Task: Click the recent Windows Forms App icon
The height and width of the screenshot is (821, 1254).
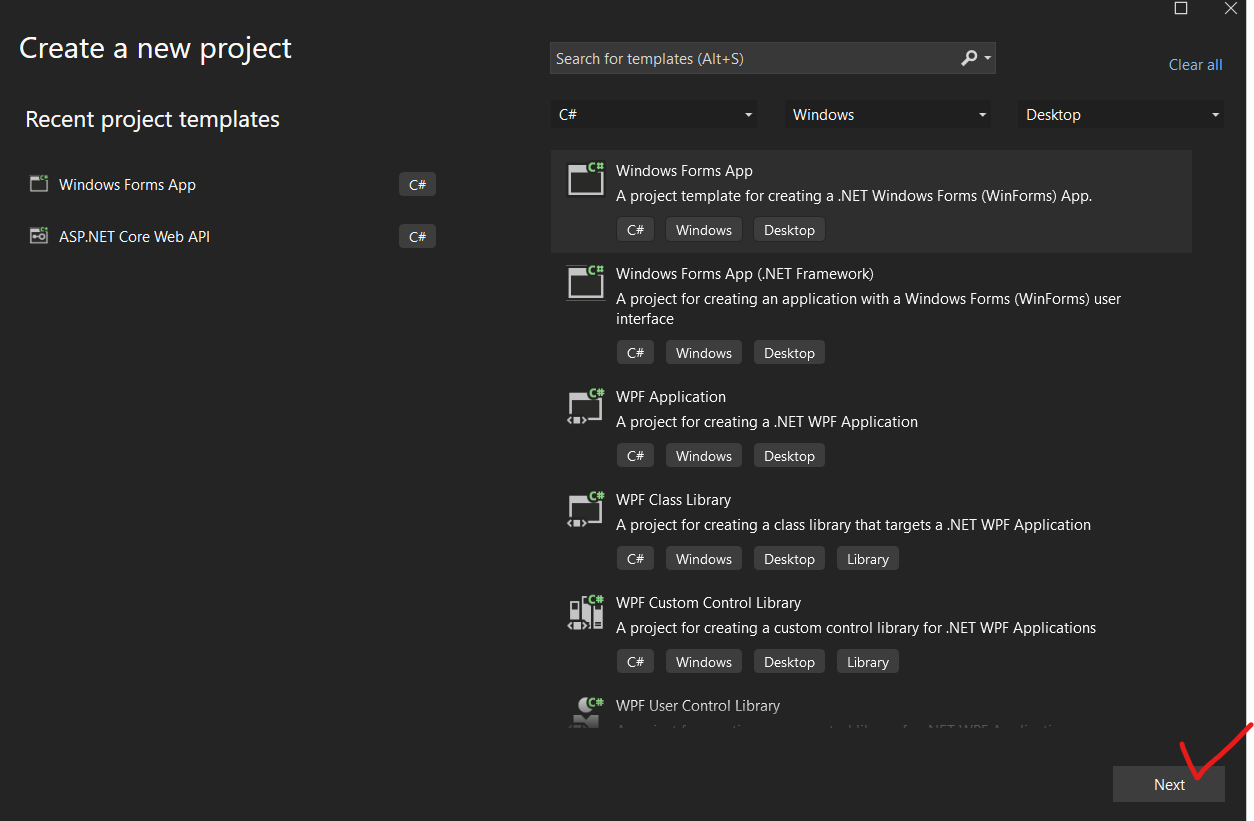Action: click(39, 184)
